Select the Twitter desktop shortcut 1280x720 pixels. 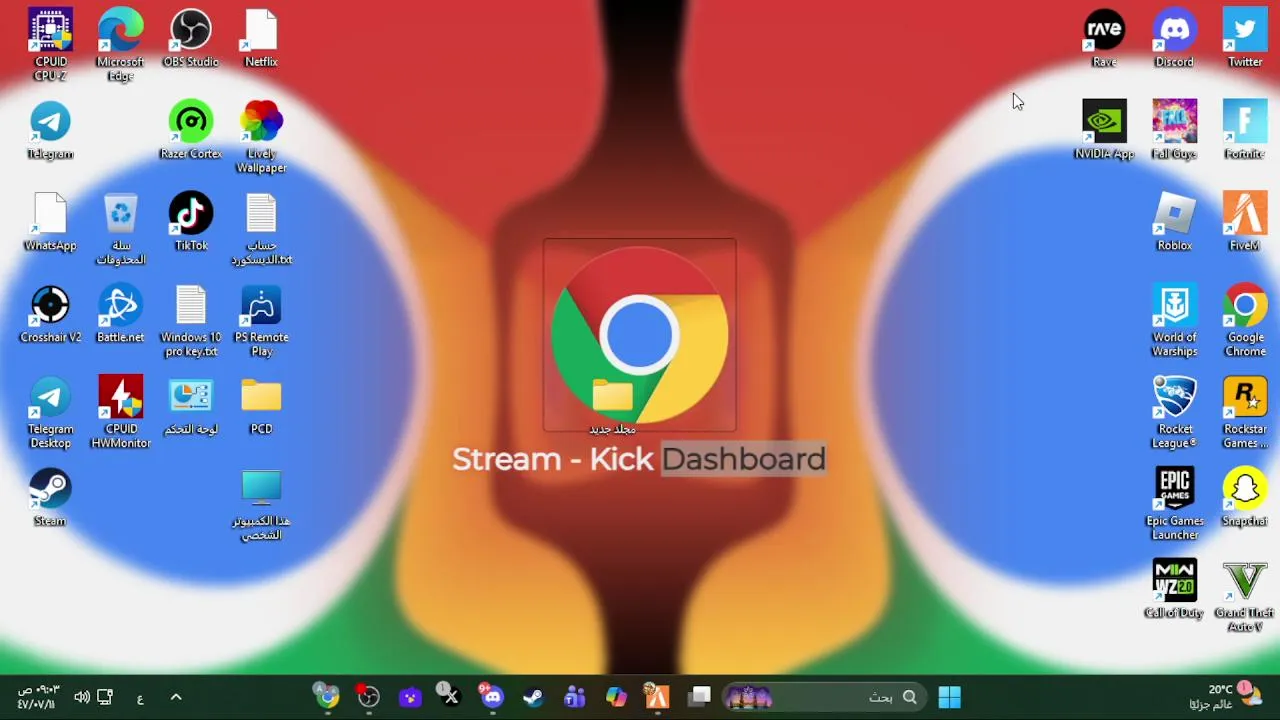pos(1245,38)
